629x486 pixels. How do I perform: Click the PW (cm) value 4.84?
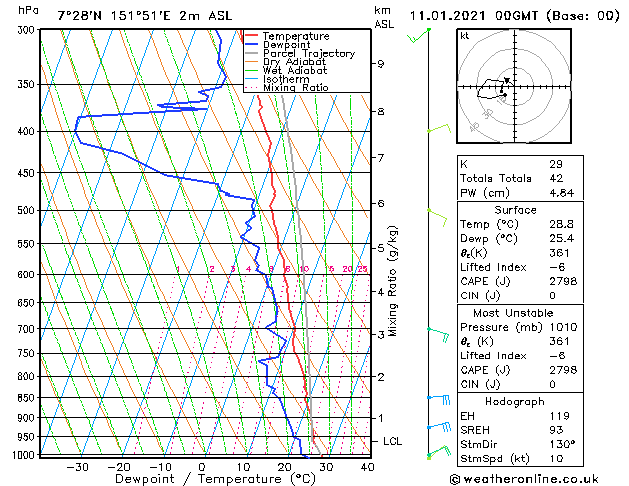tap(562, 193)
